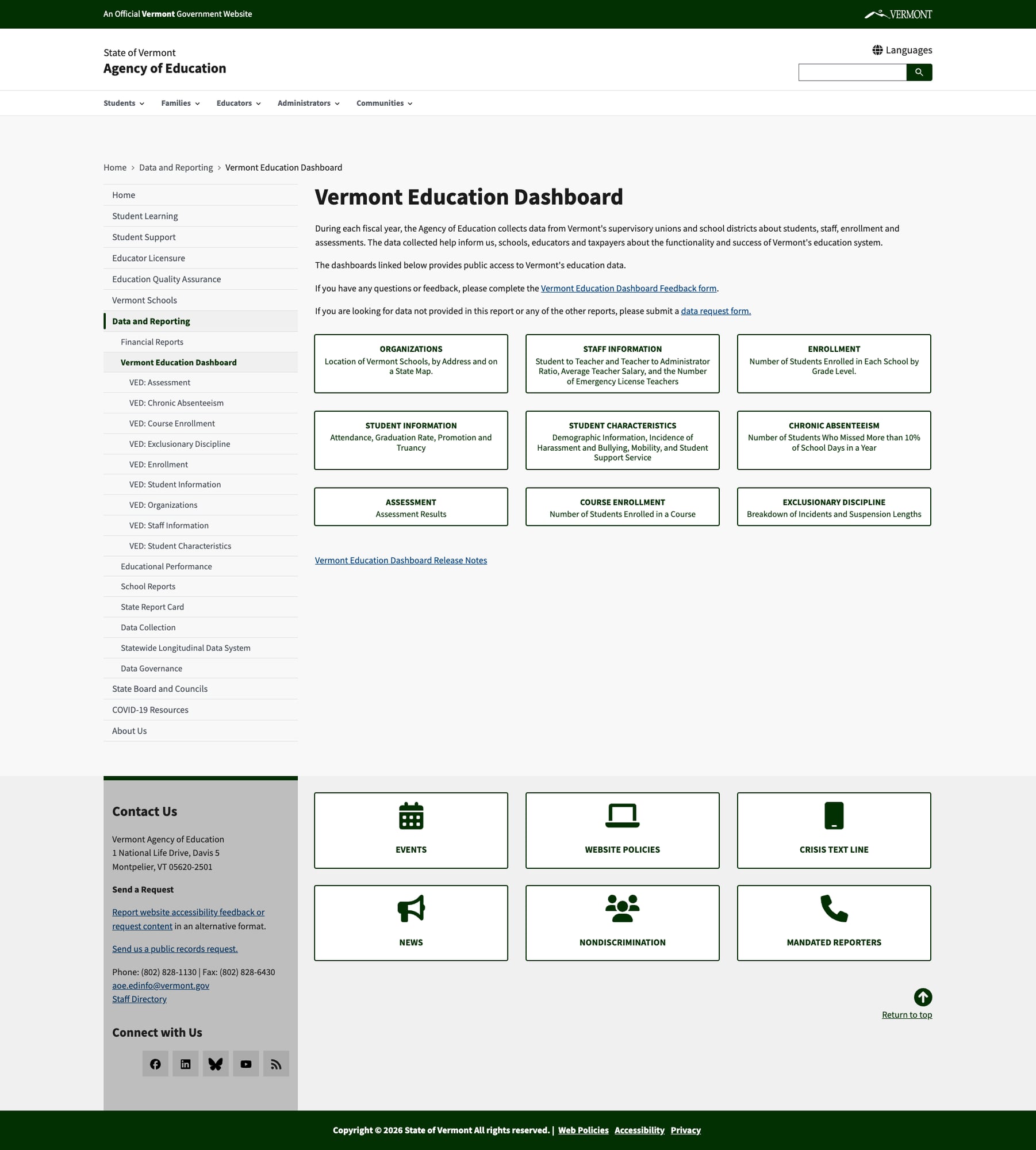Click the Return to top arrow icon

pos(923,997)
